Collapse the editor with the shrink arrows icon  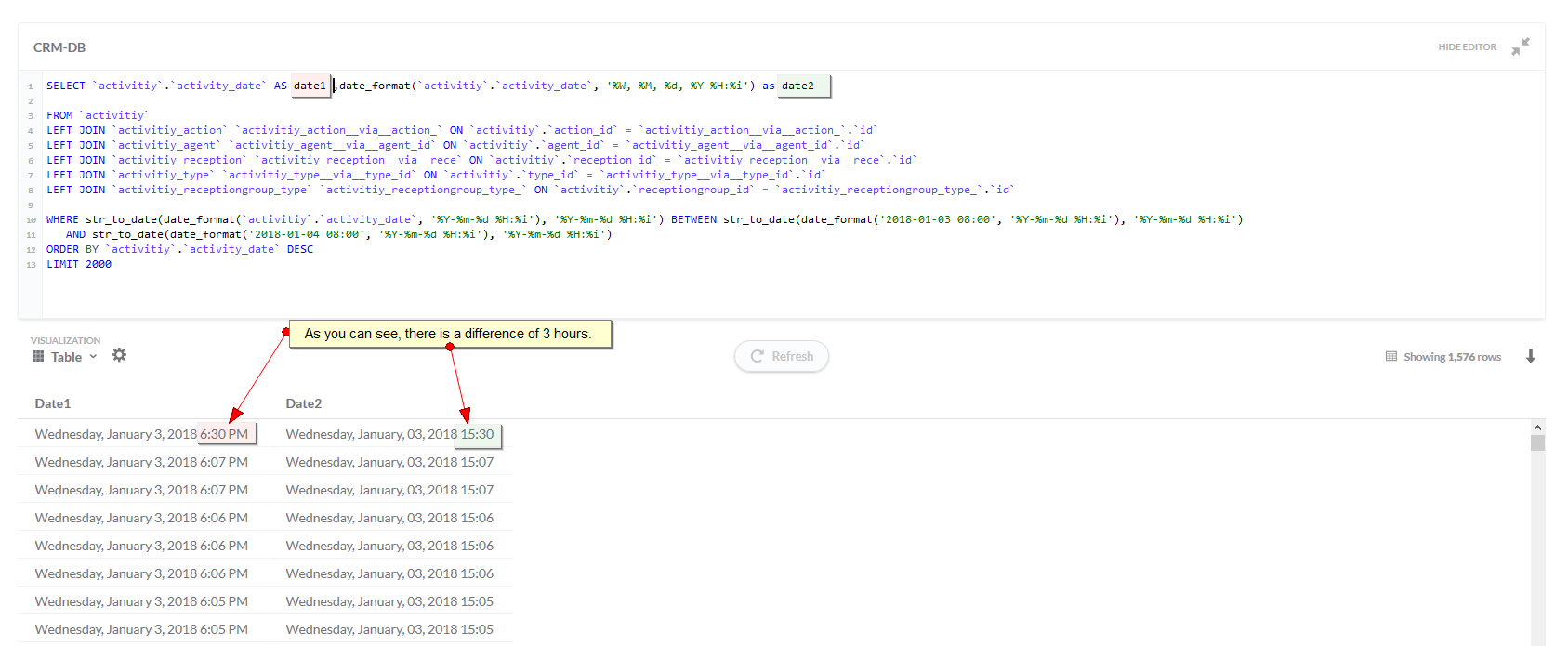pyautogui.click(x=1521, y=46)
